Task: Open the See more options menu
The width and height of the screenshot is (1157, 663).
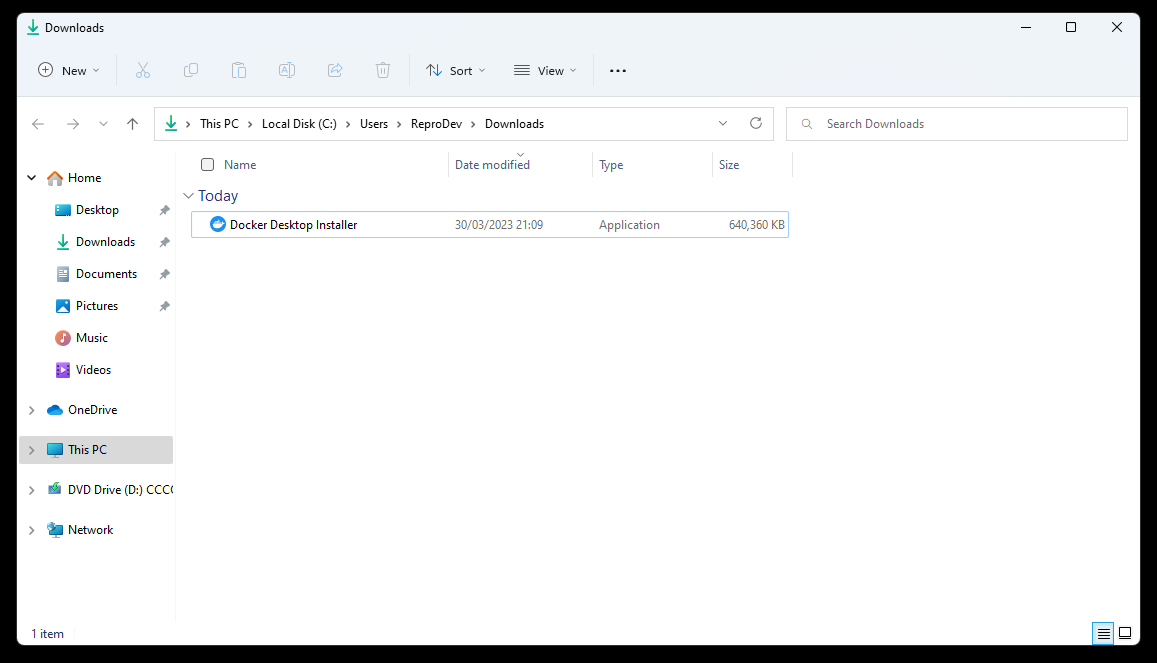Action: tap(617, 70)
